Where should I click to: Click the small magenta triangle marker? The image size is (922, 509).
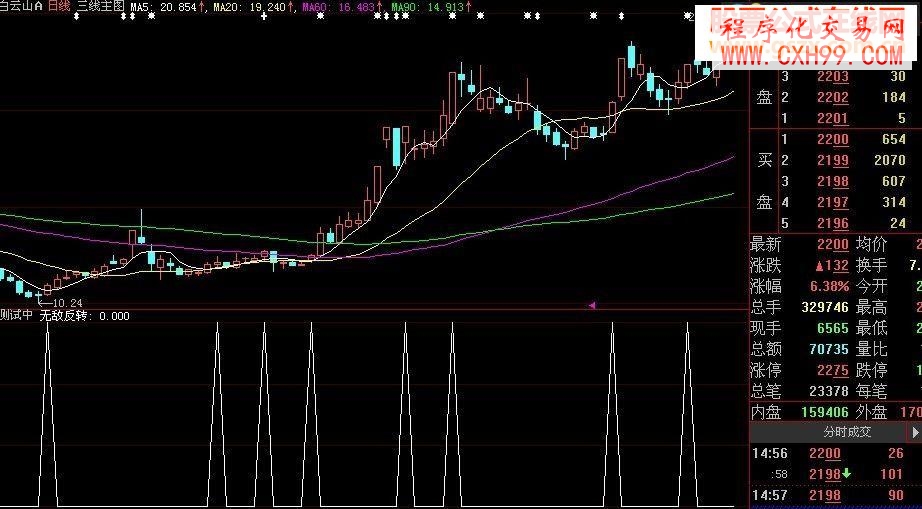coord(592,305)
